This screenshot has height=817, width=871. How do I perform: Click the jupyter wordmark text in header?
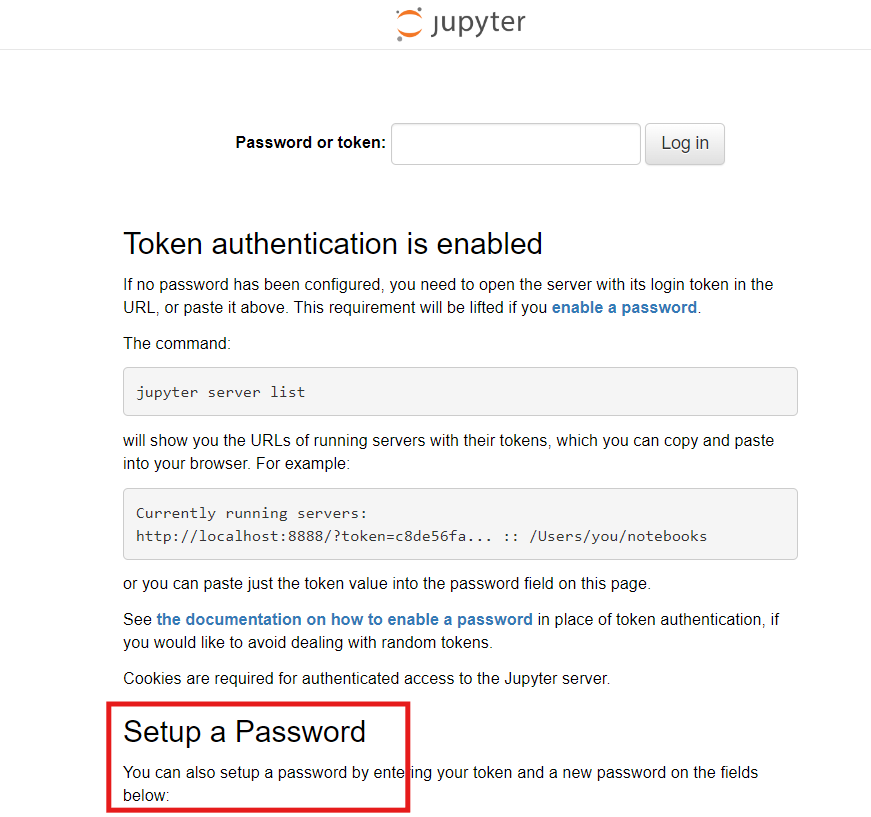[x=478, y=23]
